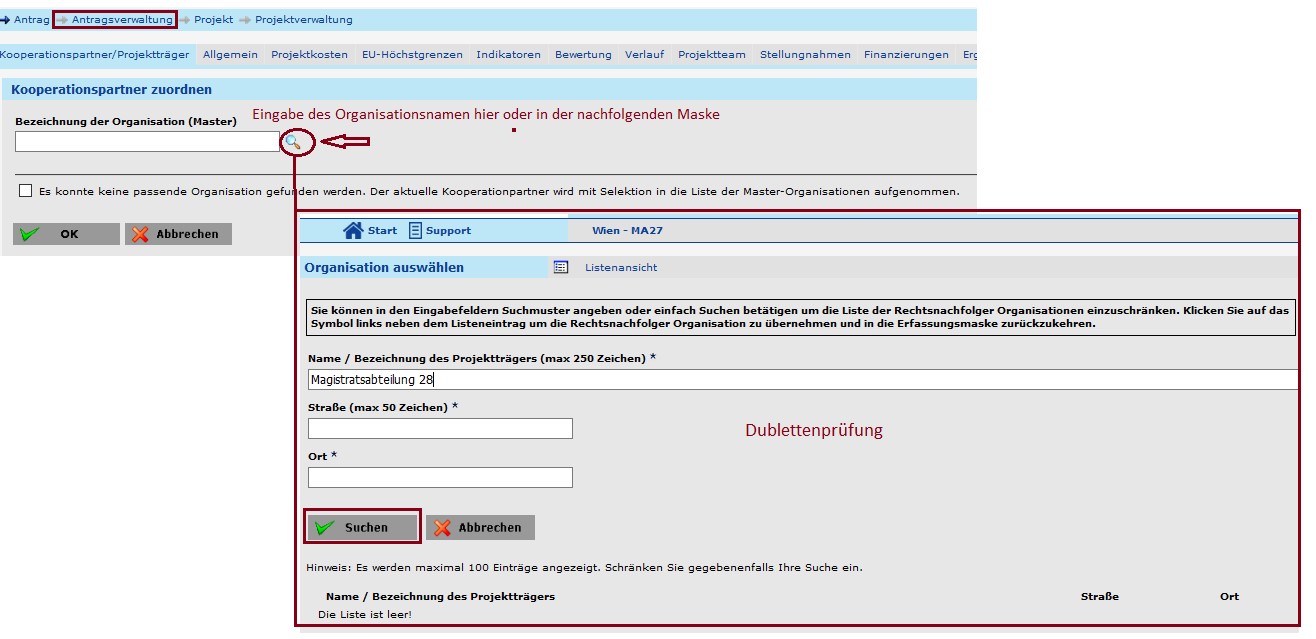Viewport: 1316px width, 639px height.
Task: Tick the no matching organisation checkbox
Action: point(25,191)
